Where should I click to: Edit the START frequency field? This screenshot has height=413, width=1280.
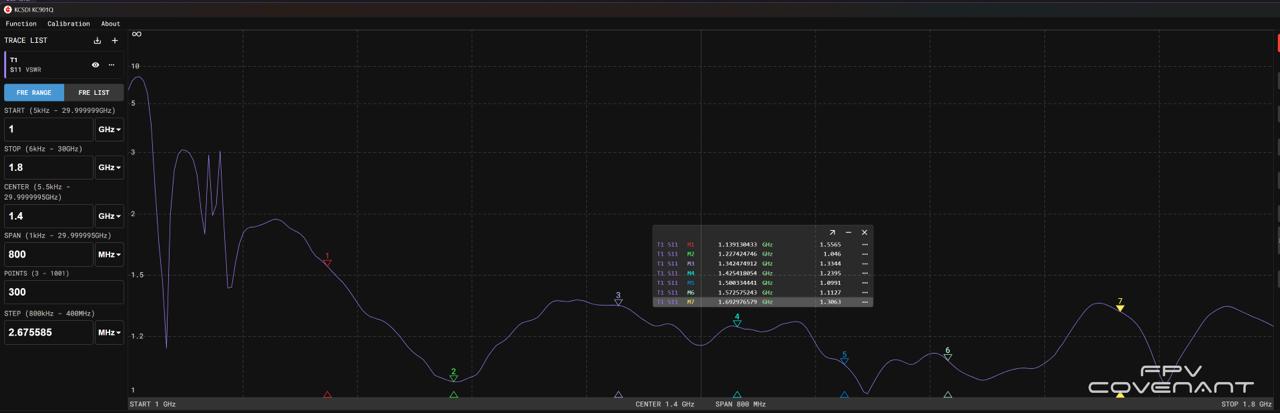48,129
